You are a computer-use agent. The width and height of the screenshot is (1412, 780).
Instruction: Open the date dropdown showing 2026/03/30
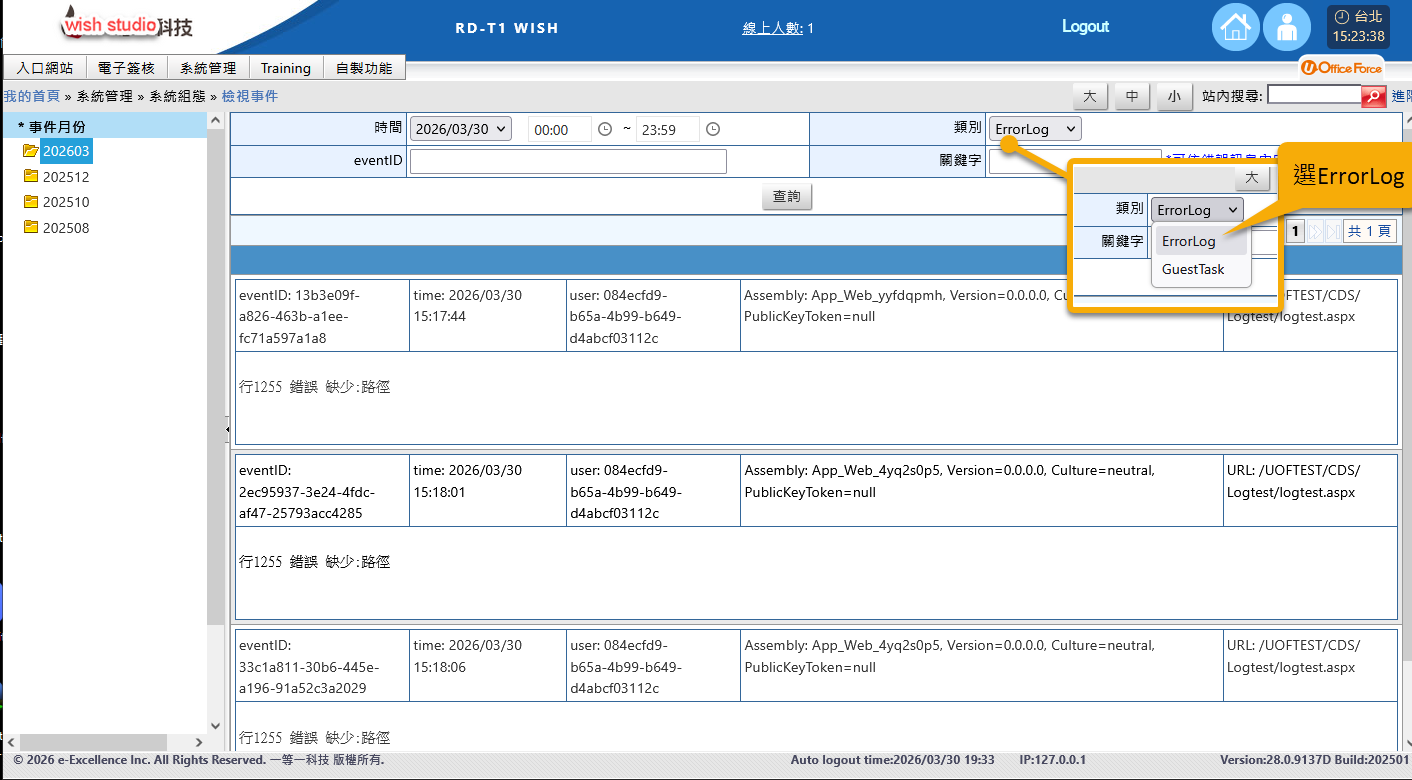pyautogui.click(x=460, y=129)
